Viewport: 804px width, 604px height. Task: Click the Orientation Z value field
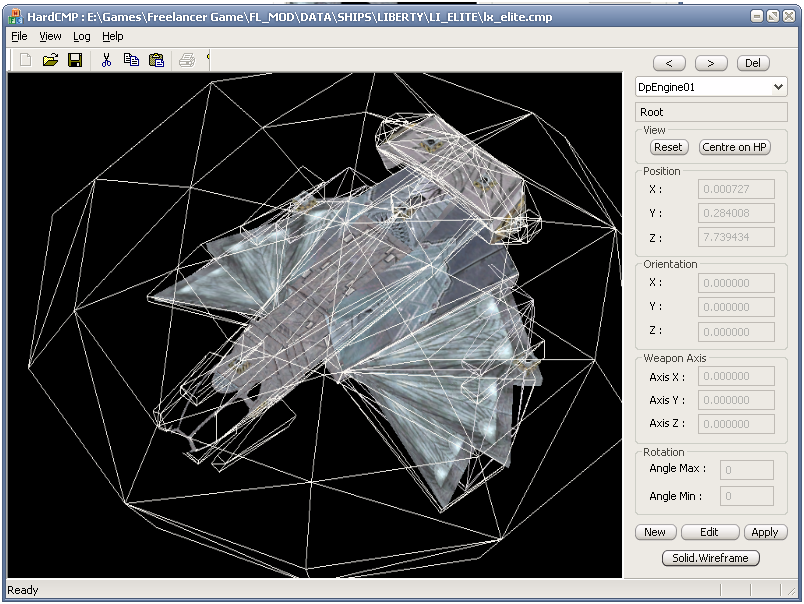coord(736,332)
